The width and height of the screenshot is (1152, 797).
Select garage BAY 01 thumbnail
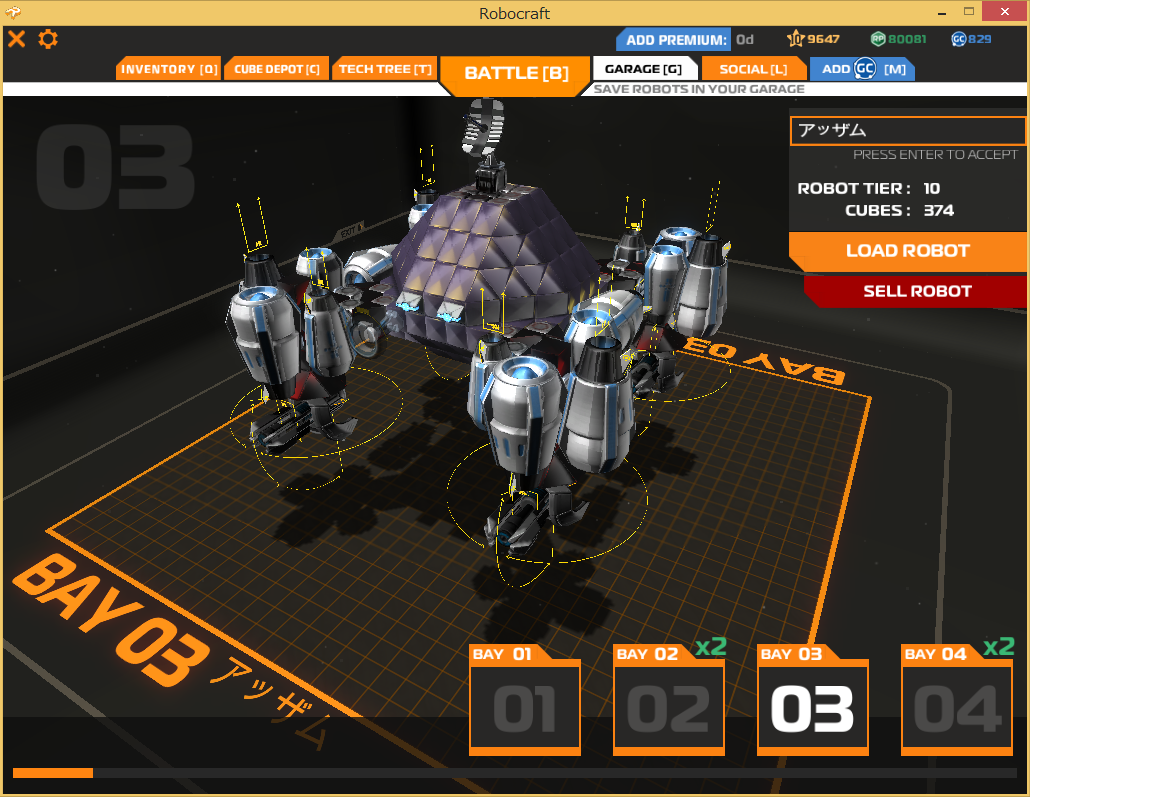tap(525, 700)
